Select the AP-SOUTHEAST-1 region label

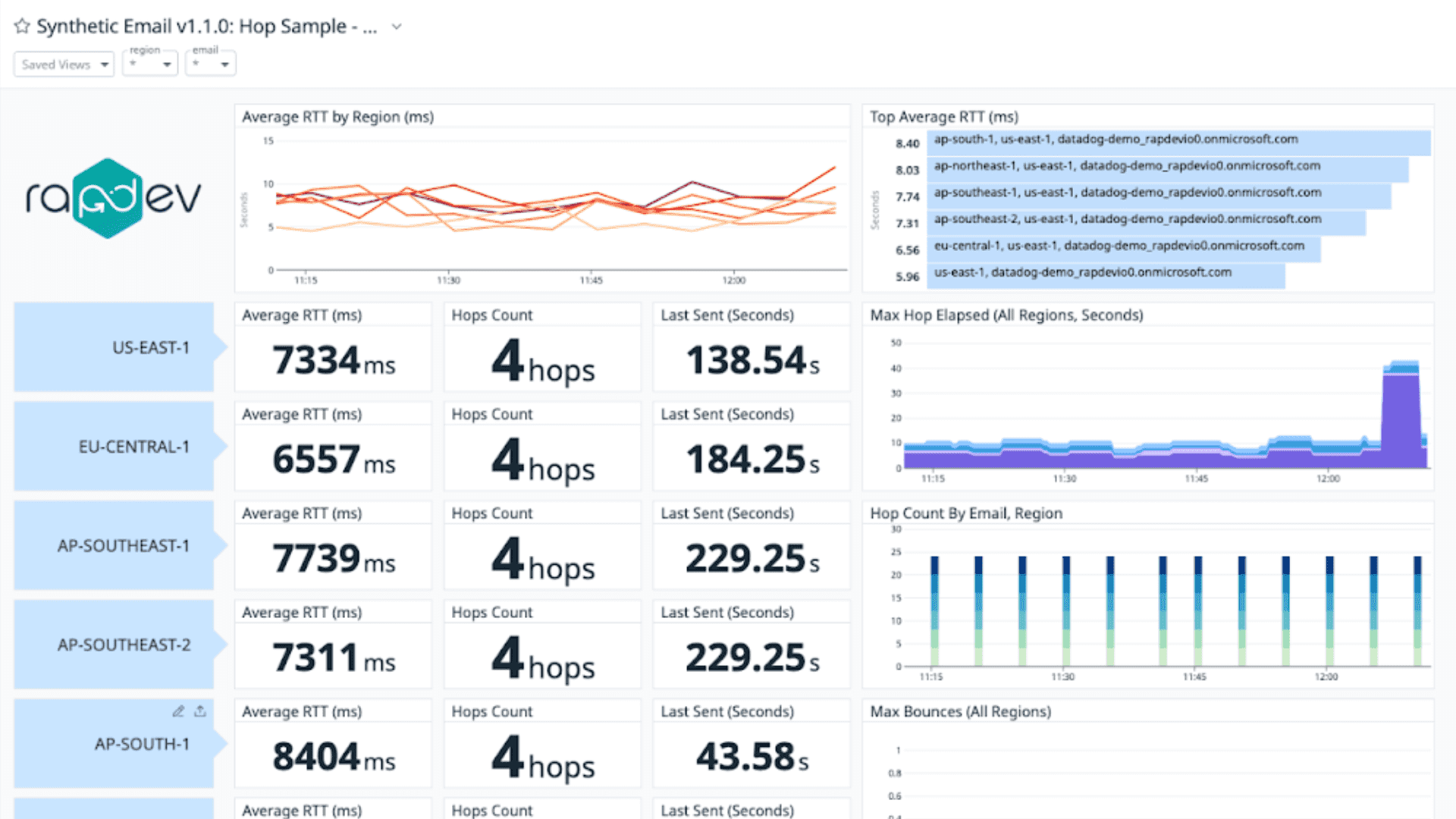click(124, 546)
